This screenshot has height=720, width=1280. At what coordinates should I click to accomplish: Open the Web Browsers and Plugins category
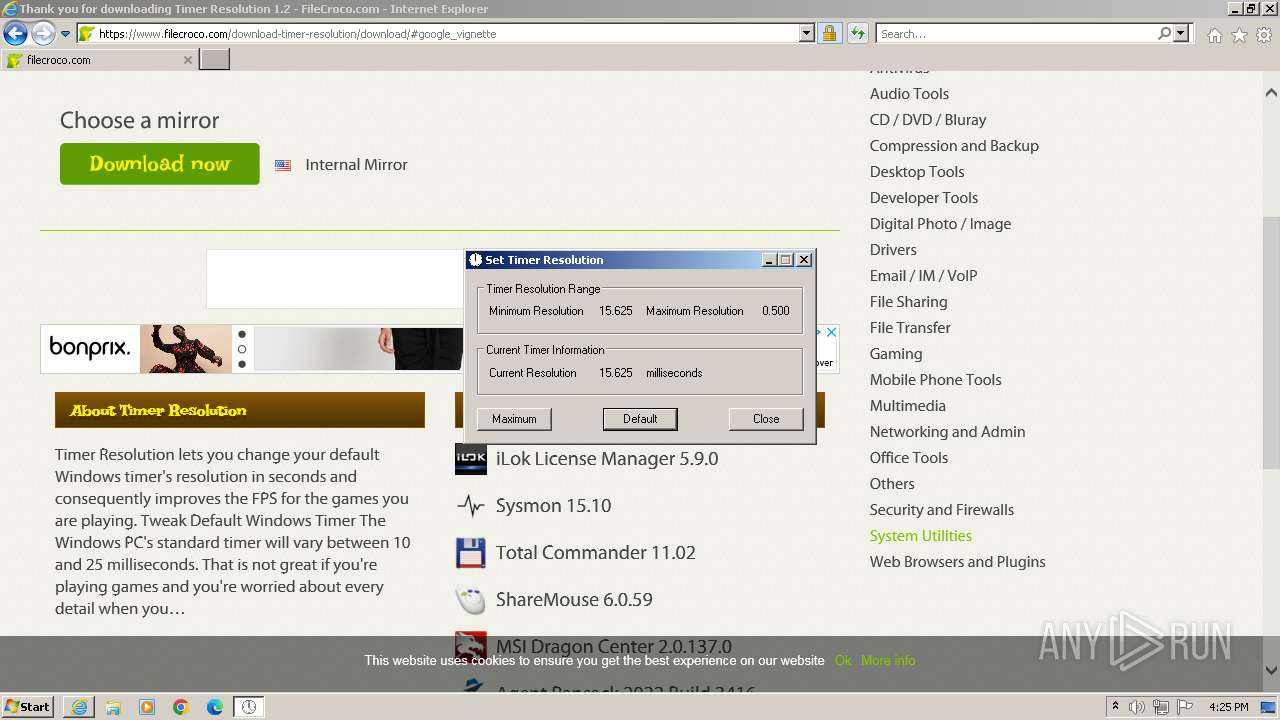click(x=957, y=562)
